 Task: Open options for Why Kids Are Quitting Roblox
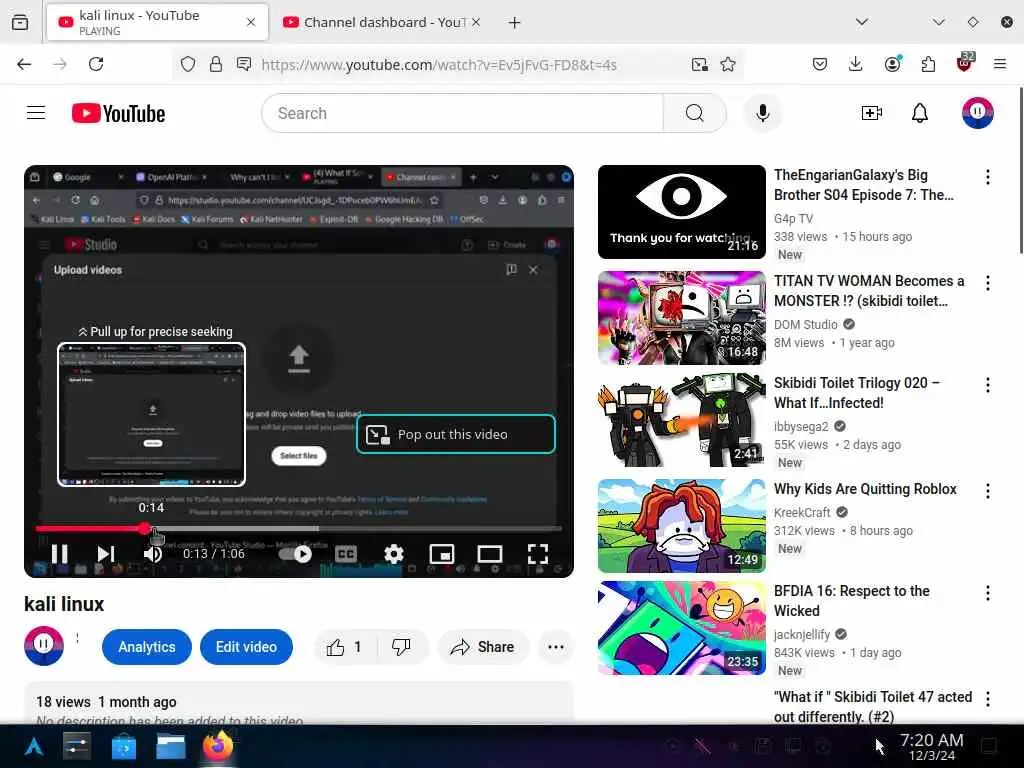pyautogui.click(x=987, y=491)
